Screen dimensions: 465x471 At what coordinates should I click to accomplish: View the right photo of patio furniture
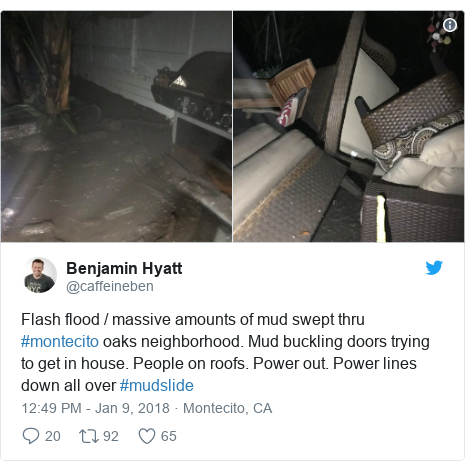(348, 126)
